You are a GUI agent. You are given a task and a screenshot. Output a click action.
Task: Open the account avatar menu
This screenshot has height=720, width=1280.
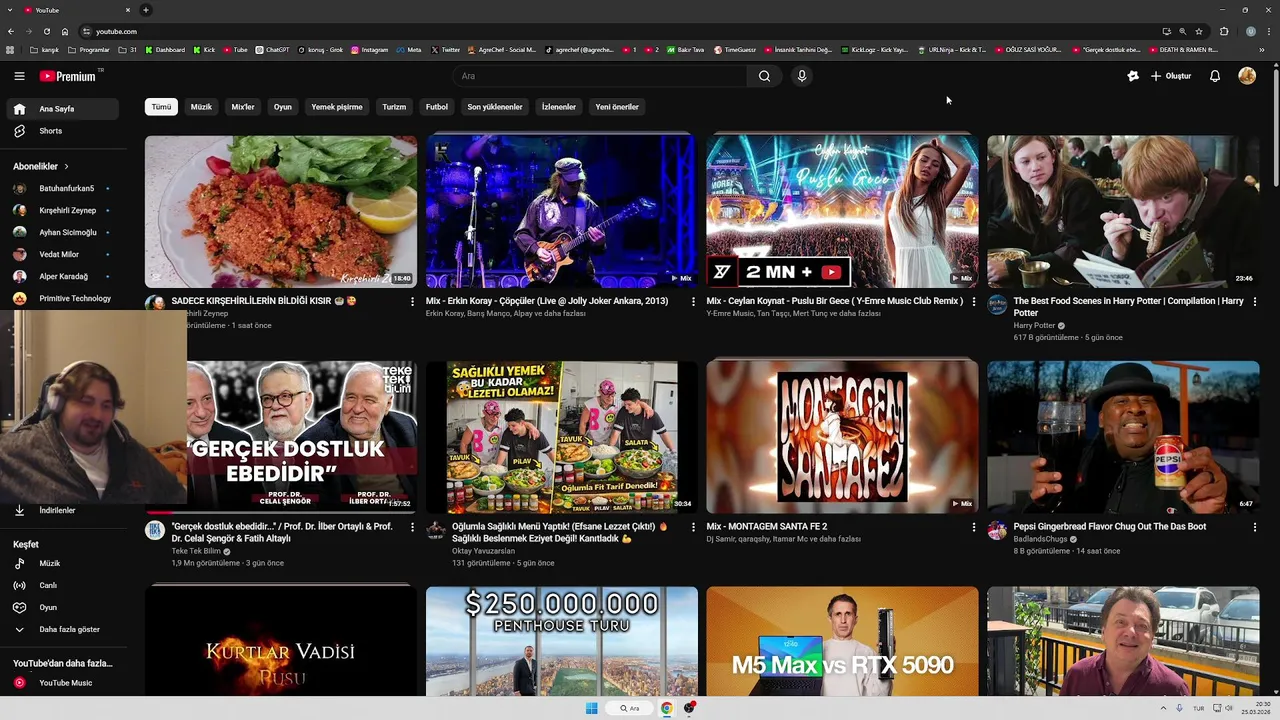point(1247,76)
